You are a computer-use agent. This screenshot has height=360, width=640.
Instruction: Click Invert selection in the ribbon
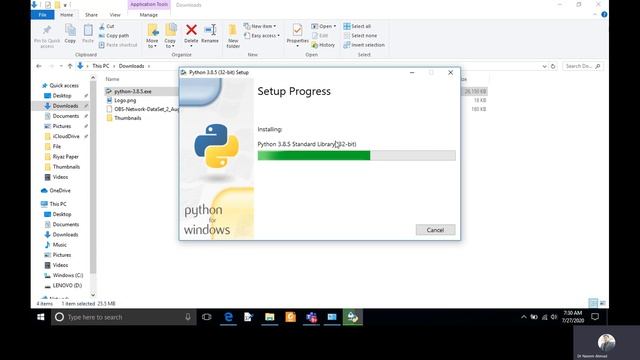coord(364,45)
